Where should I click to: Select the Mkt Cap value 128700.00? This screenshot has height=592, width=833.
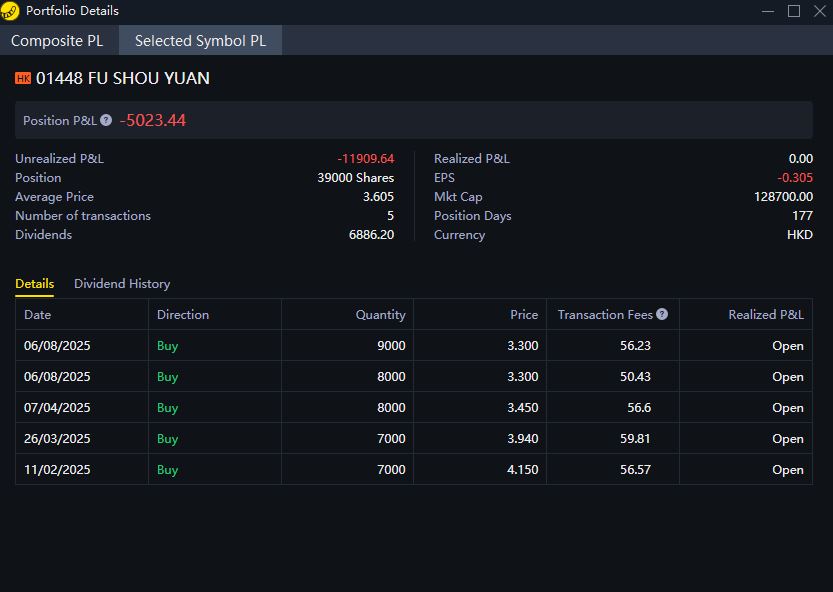pyautogui.click(x=783, y=197)
